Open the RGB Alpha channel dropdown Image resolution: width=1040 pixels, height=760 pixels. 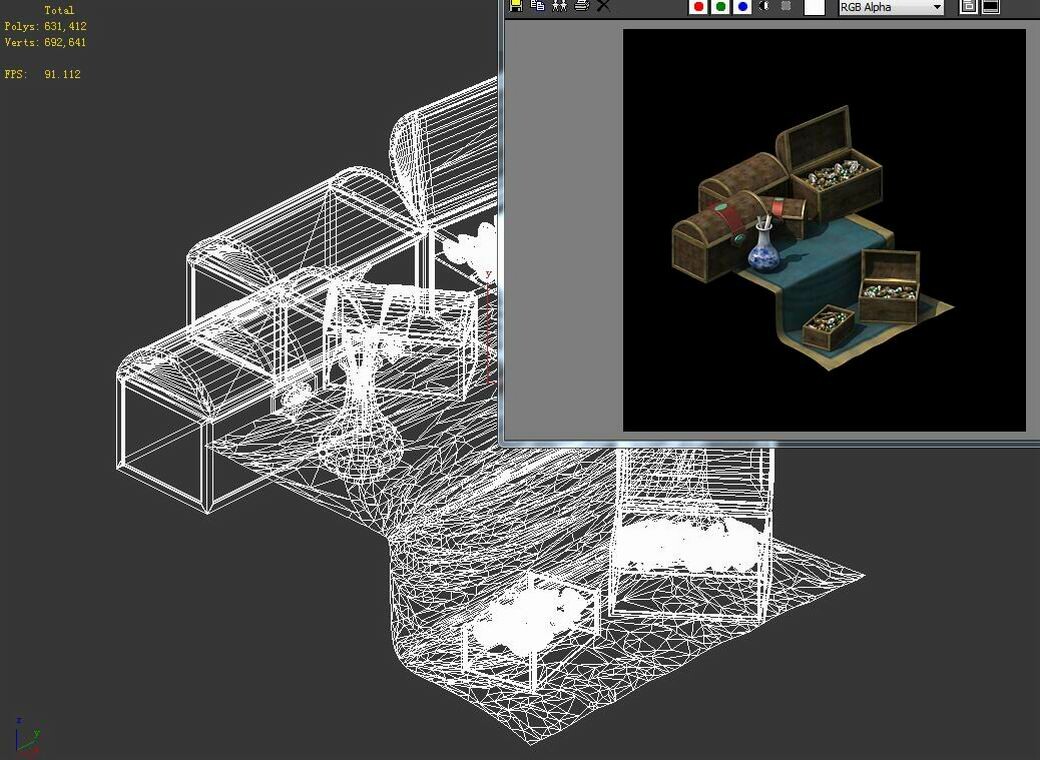point(891,7)
